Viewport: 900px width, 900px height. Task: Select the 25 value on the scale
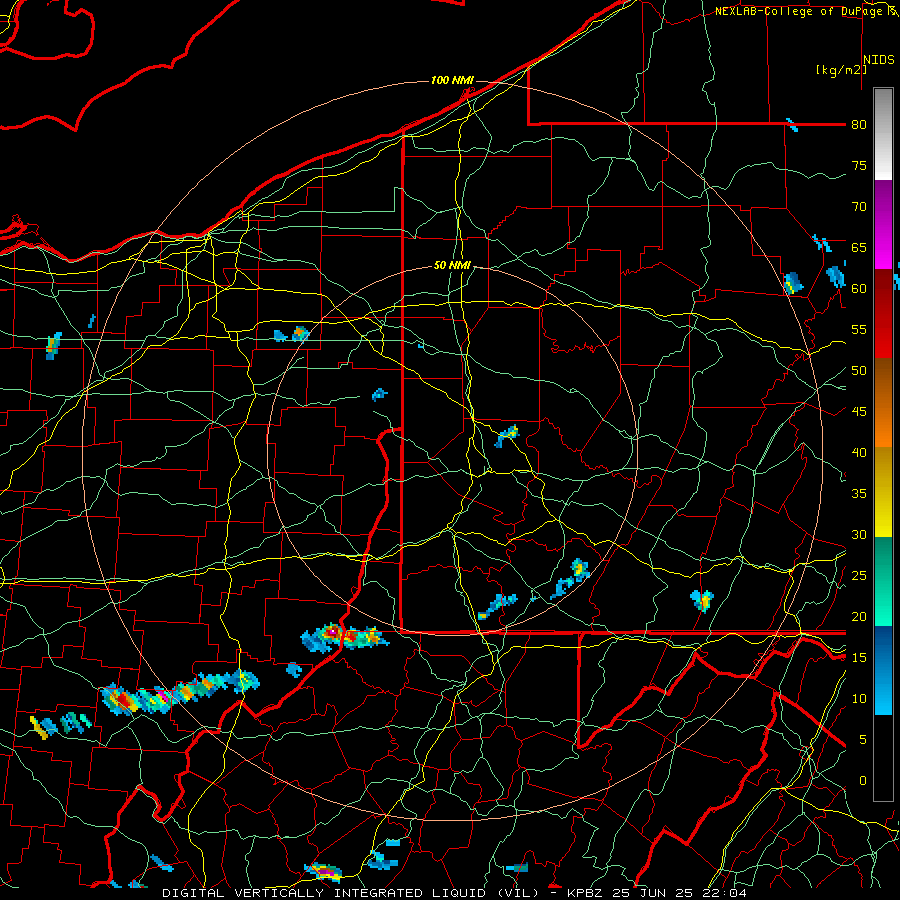(x=859, y=576)
